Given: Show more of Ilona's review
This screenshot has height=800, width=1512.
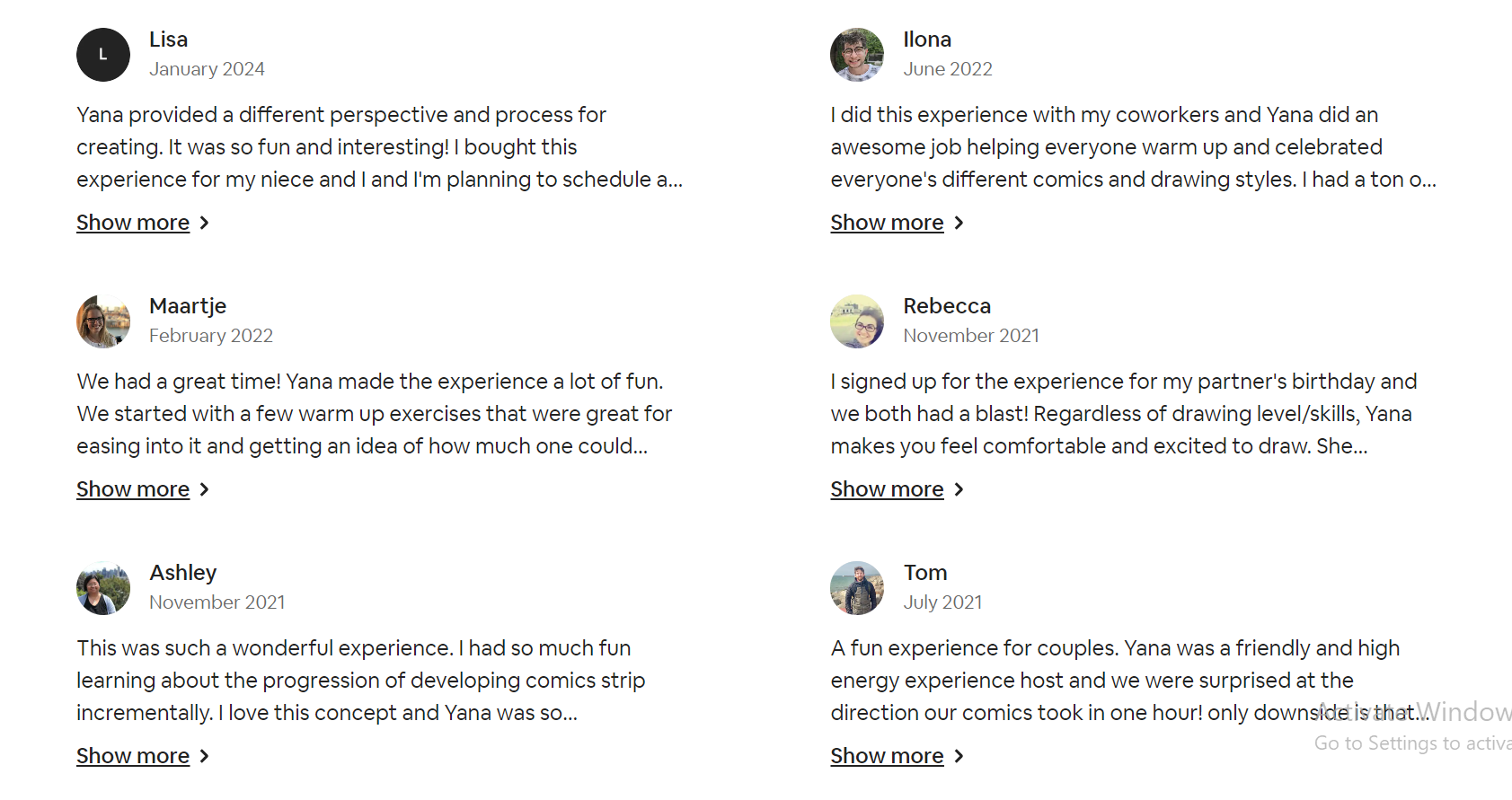Looking at the screenshot, I should 887,223.
